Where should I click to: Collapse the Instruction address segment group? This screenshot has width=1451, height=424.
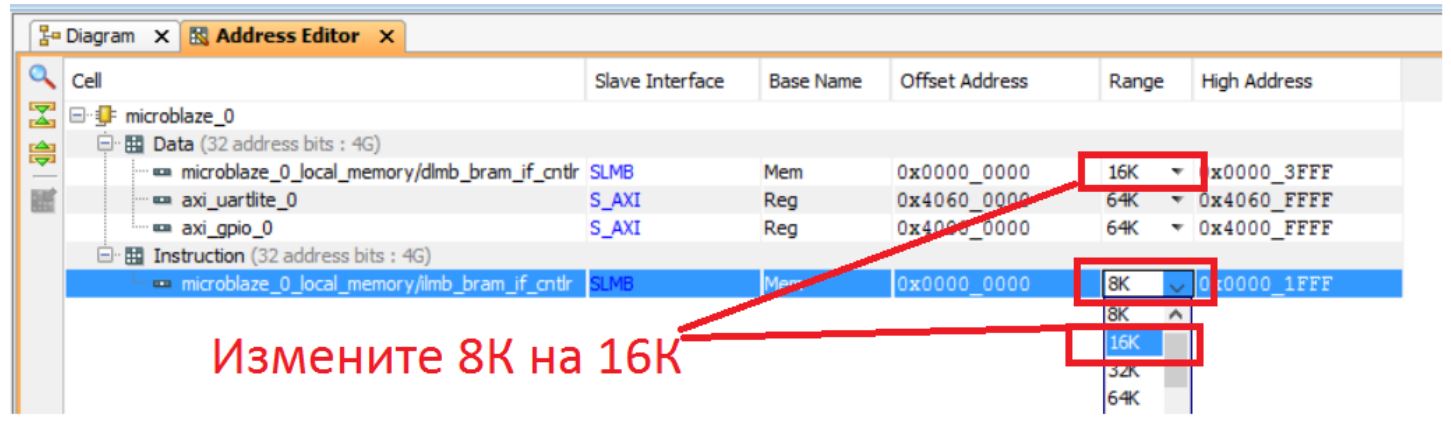coord(107,256)
